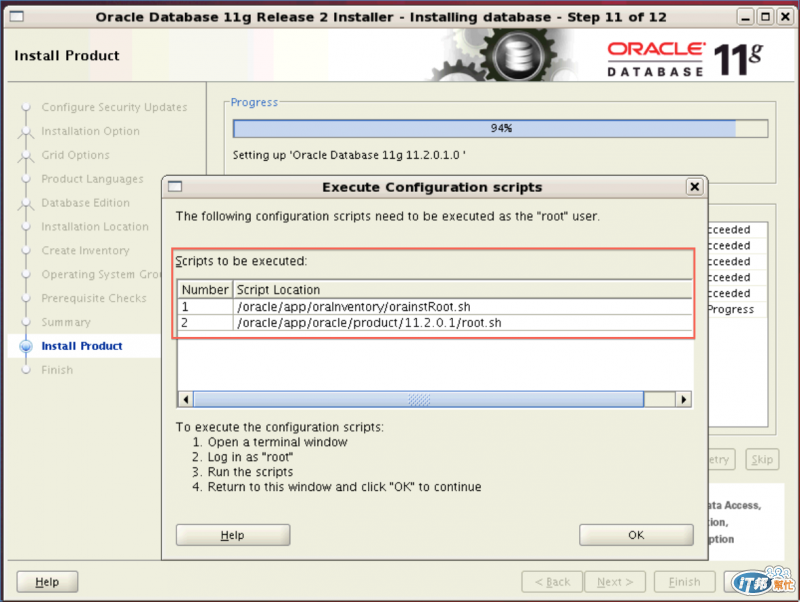Minimize the Oracle installer window
The width and height of the screenshot is (800, 602).
pos(745,17)
